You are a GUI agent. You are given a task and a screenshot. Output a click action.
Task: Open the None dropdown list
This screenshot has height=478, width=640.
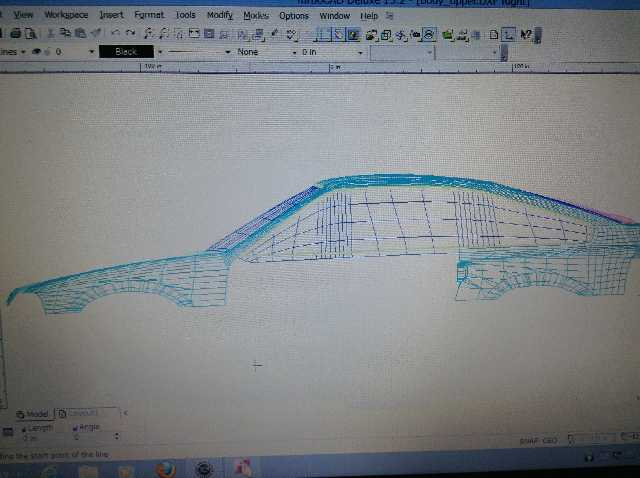click(x=293, y=51)
